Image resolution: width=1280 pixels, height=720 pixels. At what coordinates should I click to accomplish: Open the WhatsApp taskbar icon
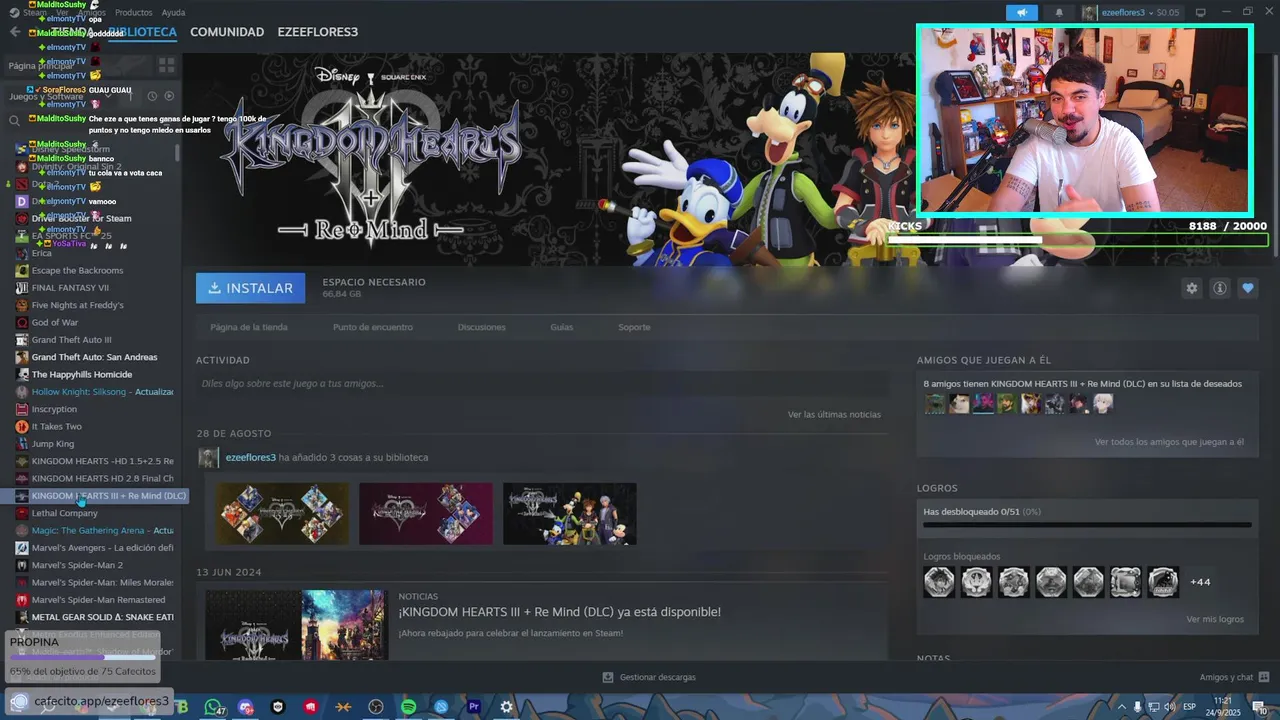(x=212, y=707)
